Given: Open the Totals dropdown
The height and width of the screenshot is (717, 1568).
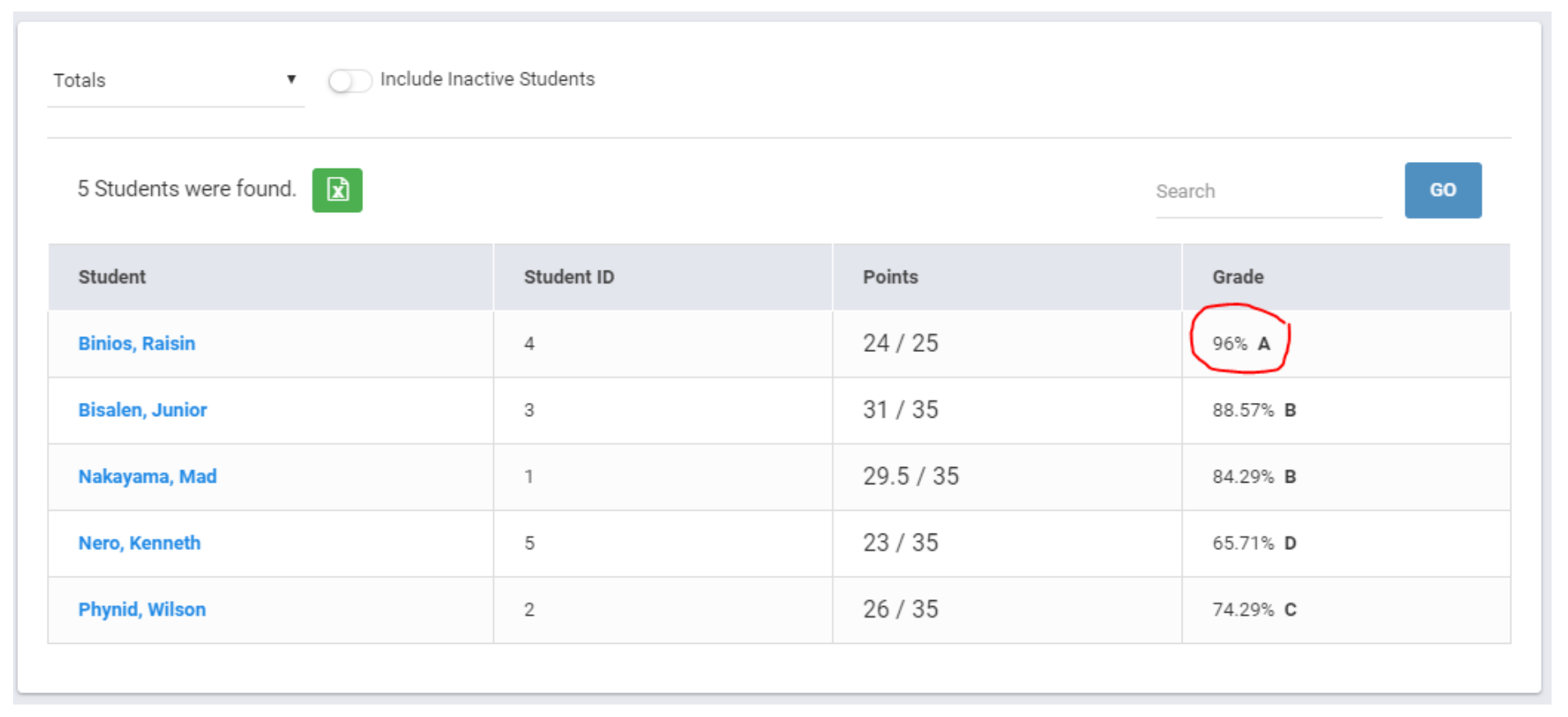Looking at the screenshot, I should coord(174,81).
